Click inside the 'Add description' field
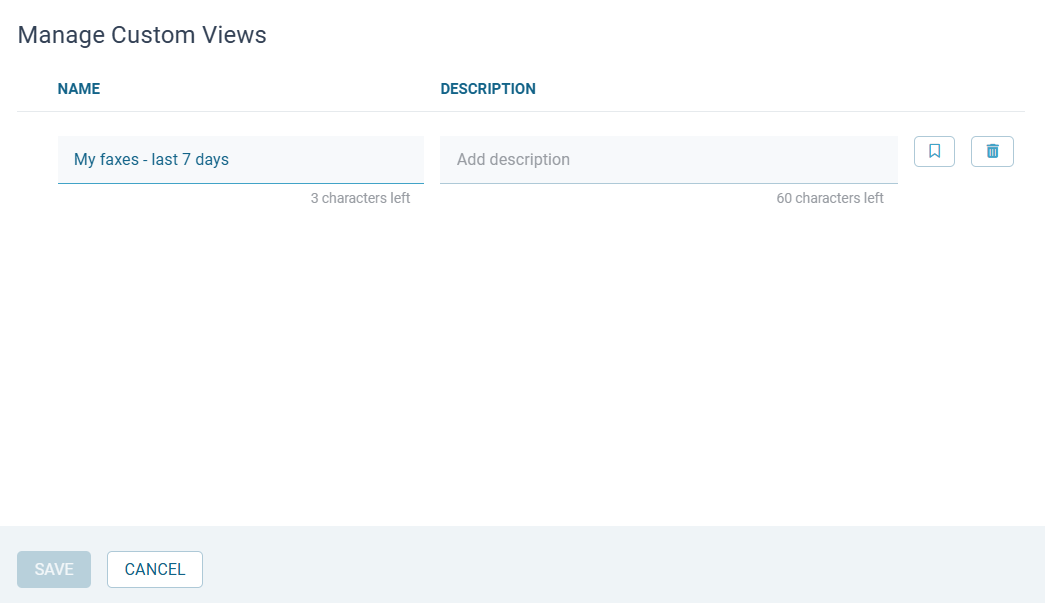This screenshot has width=1045, height=603. tap(669, 159)
